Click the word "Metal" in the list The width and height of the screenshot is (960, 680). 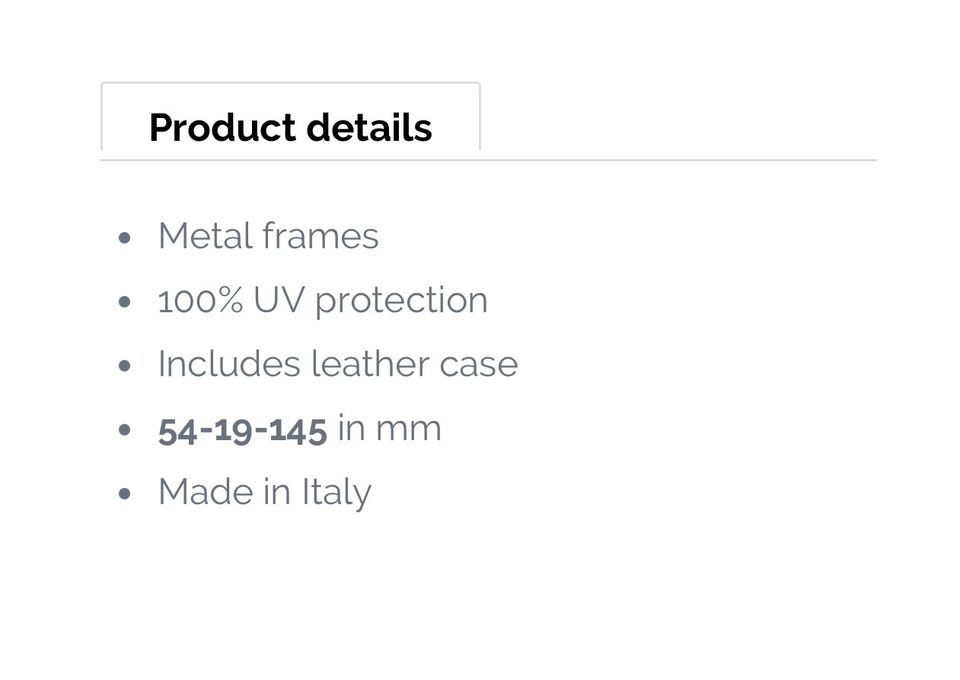204,237
